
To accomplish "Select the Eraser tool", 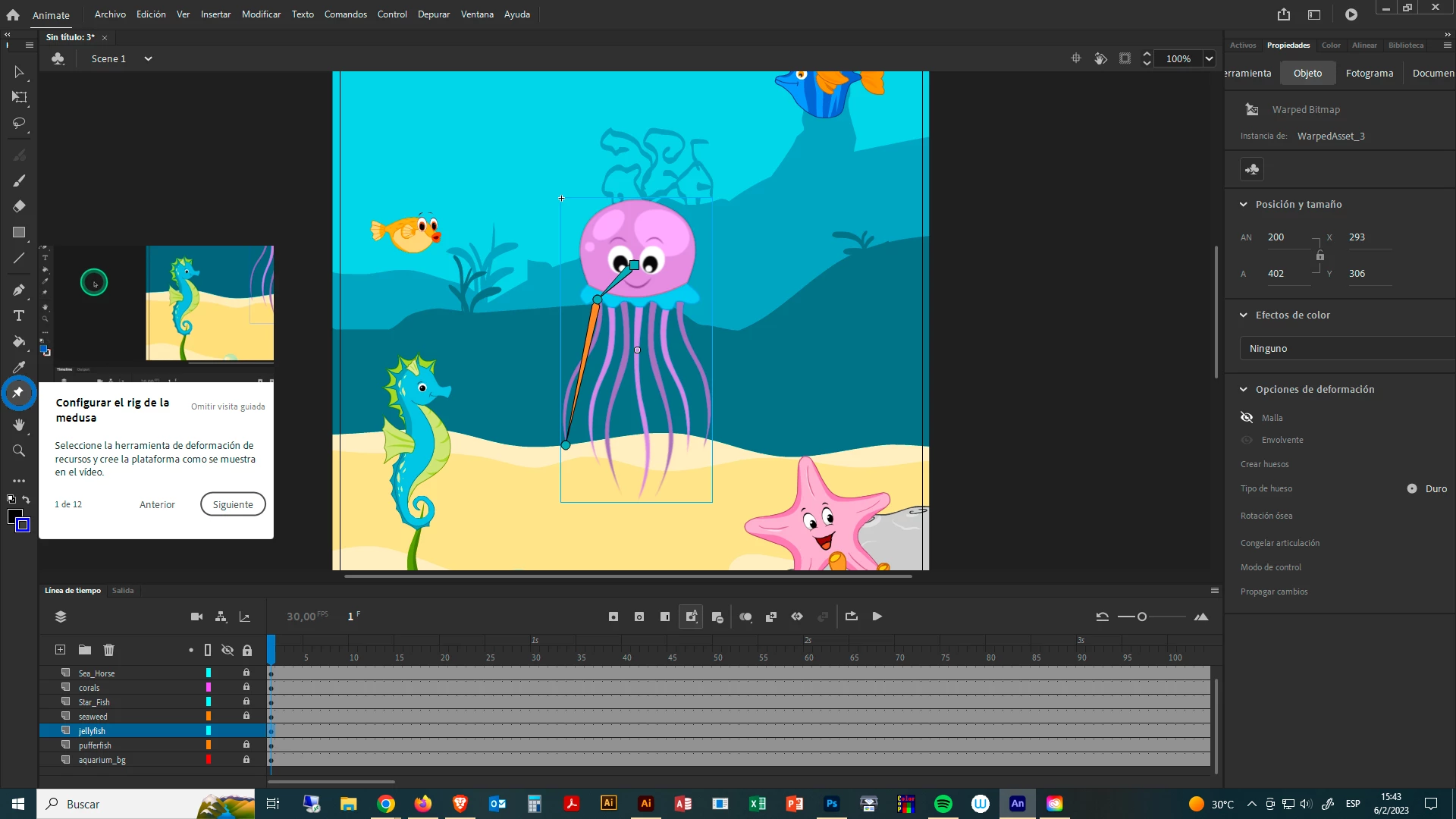I will click(19, 206).
